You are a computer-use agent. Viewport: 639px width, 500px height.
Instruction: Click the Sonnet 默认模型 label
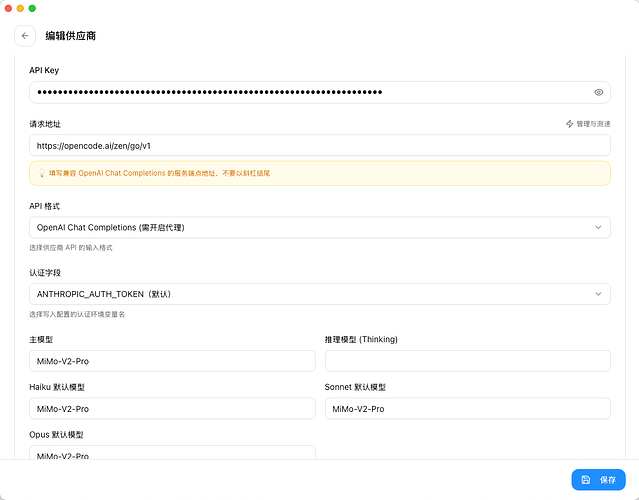[x=355, y=387]
